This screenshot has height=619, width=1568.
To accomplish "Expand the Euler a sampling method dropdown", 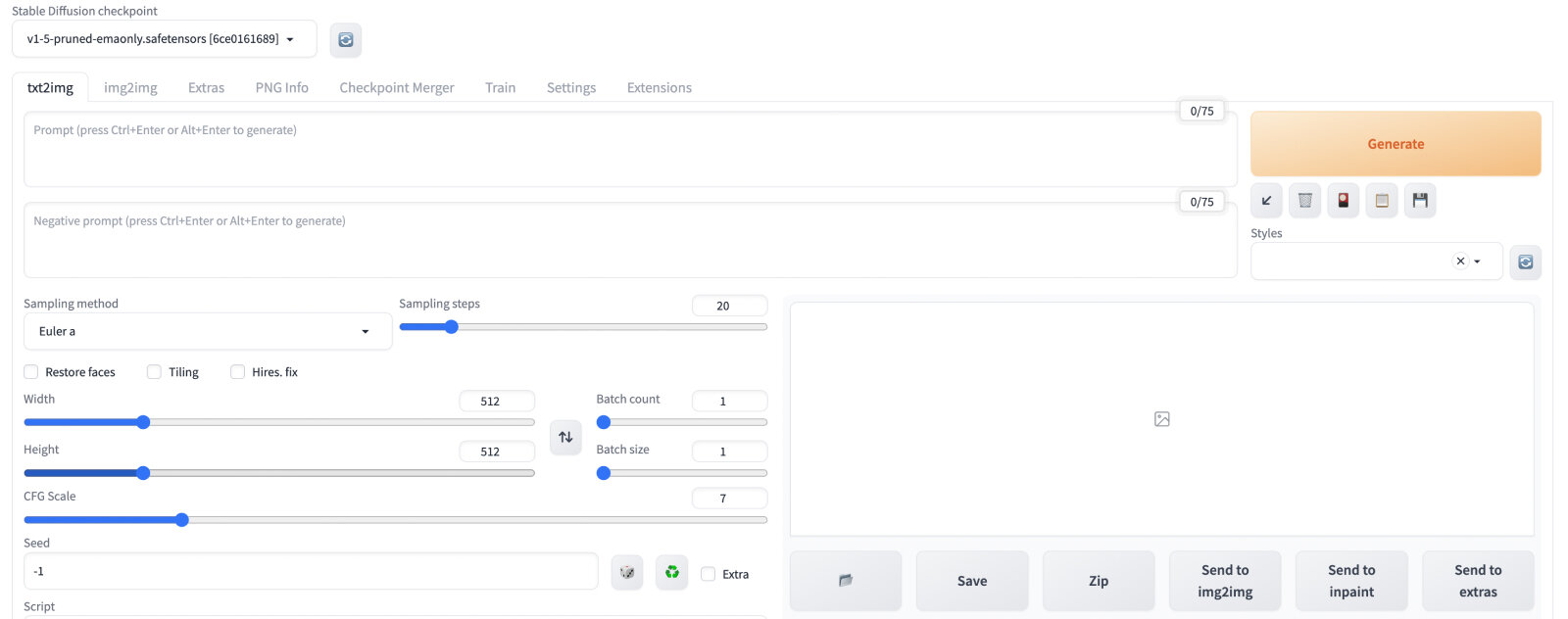I will click(208, 331).
